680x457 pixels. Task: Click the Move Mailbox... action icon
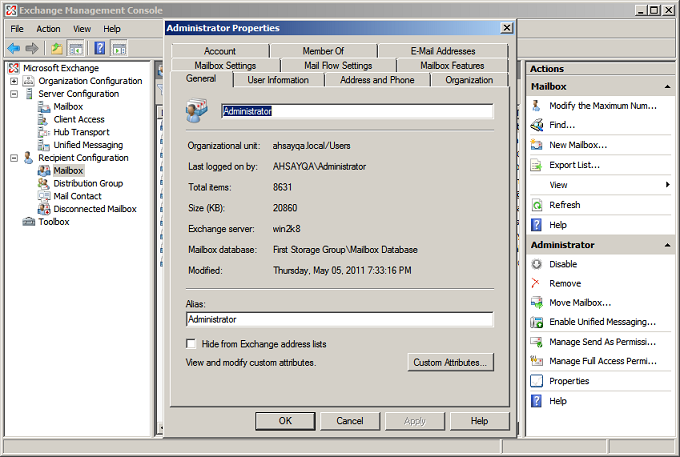536,303
